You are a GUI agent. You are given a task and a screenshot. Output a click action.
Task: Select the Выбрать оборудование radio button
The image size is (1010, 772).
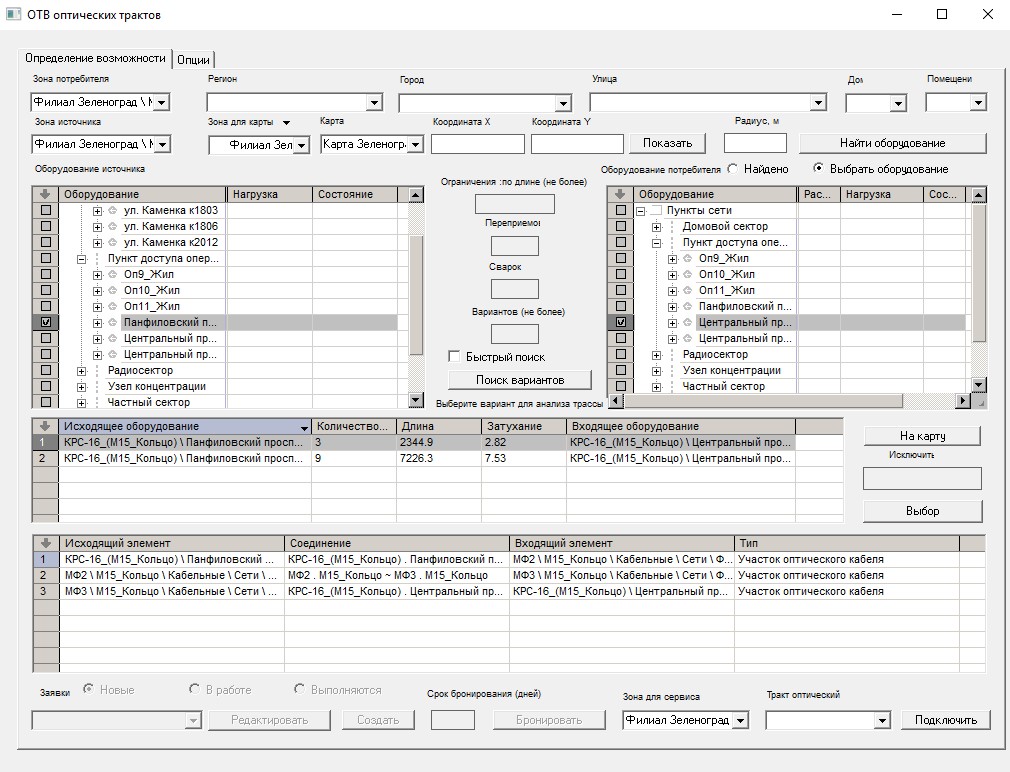tap(818, 169)
